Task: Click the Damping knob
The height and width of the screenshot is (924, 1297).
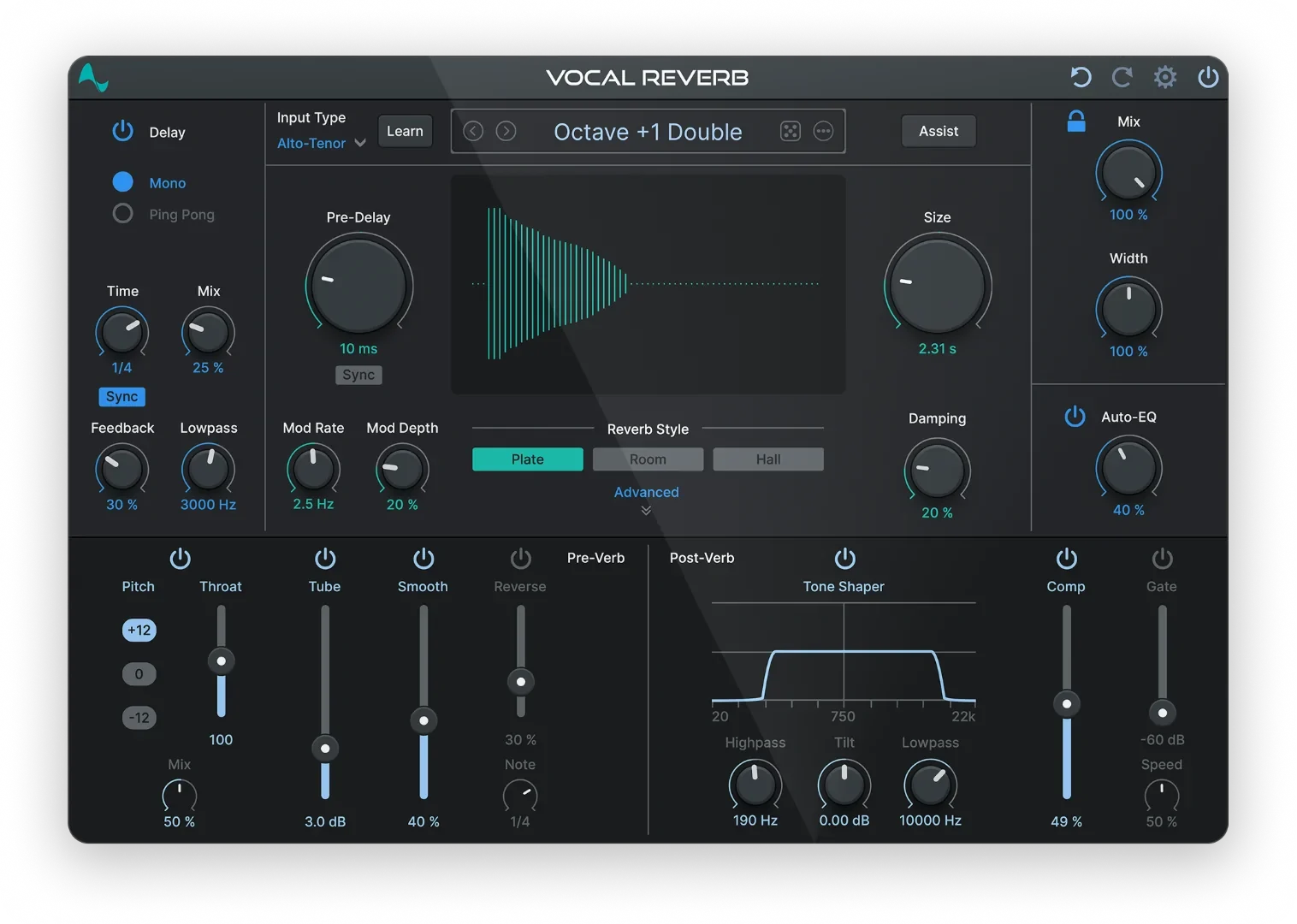Action: pos(937,470)
